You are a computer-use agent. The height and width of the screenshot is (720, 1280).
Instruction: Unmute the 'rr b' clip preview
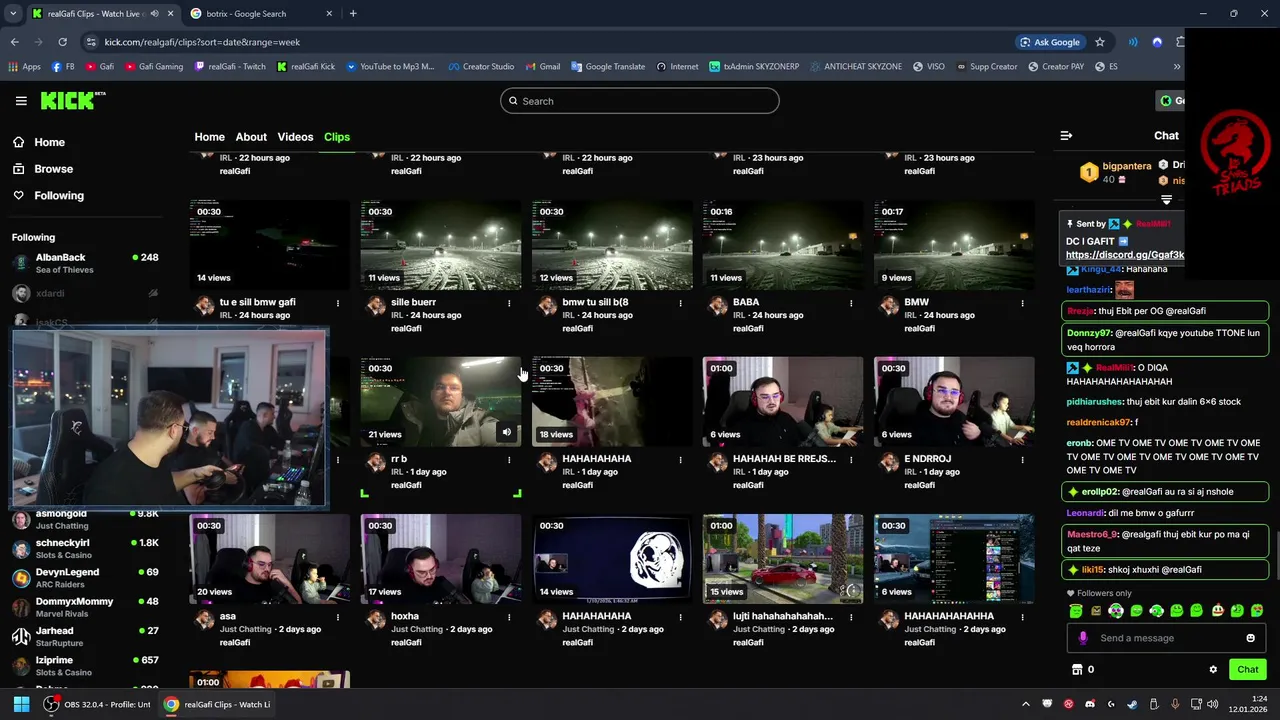coord(506,432)
